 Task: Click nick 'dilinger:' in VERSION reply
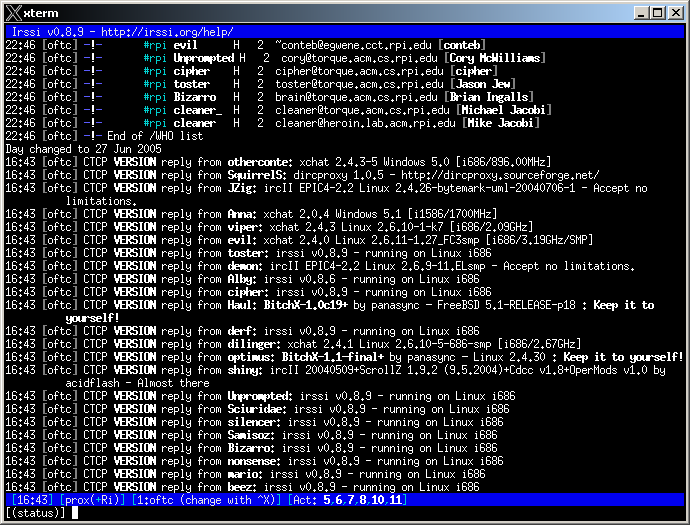[x=254, y=344]
